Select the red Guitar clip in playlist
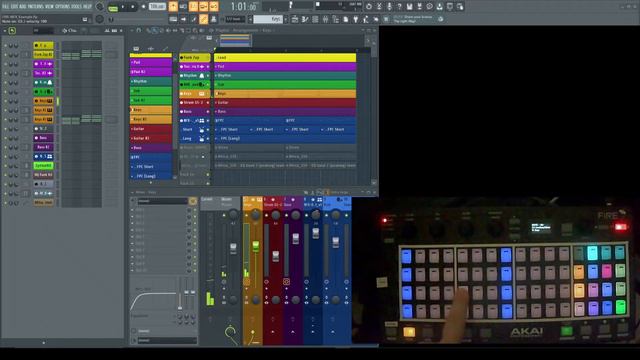The width and height of the screenshot is (640, 360). click(285, 102)
